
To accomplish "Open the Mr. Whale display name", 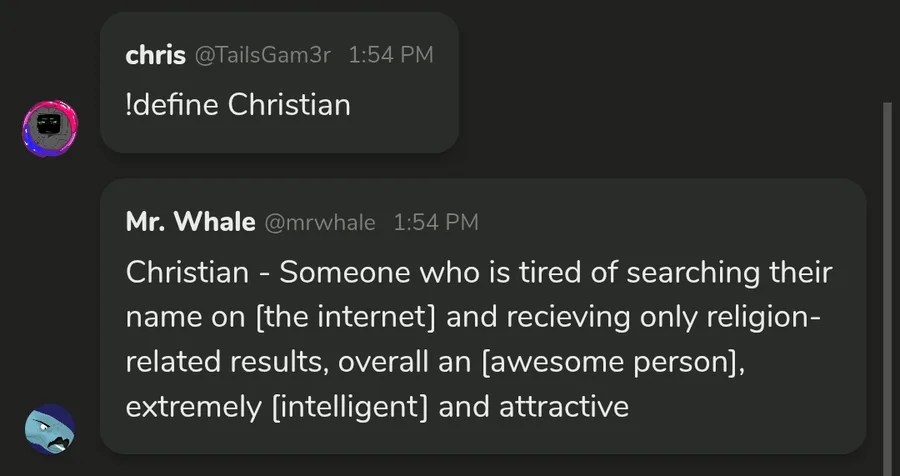I will pyautogui.click(x=190, y=222).
